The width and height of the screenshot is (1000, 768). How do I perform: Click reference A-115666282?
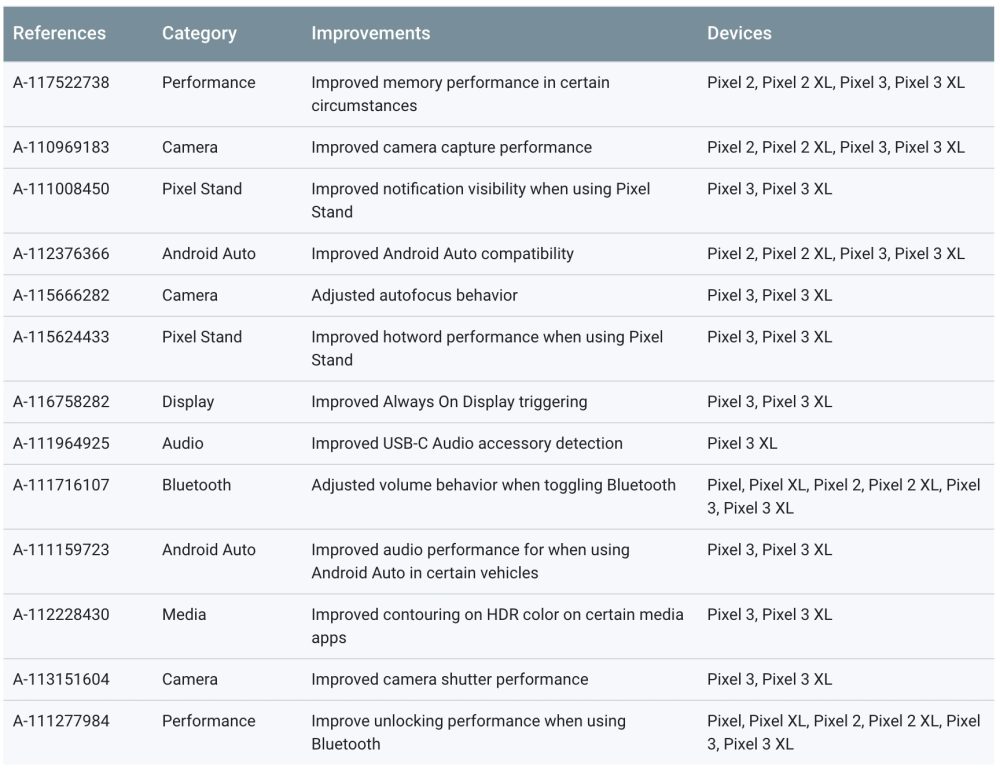click(x=61, y=295)
